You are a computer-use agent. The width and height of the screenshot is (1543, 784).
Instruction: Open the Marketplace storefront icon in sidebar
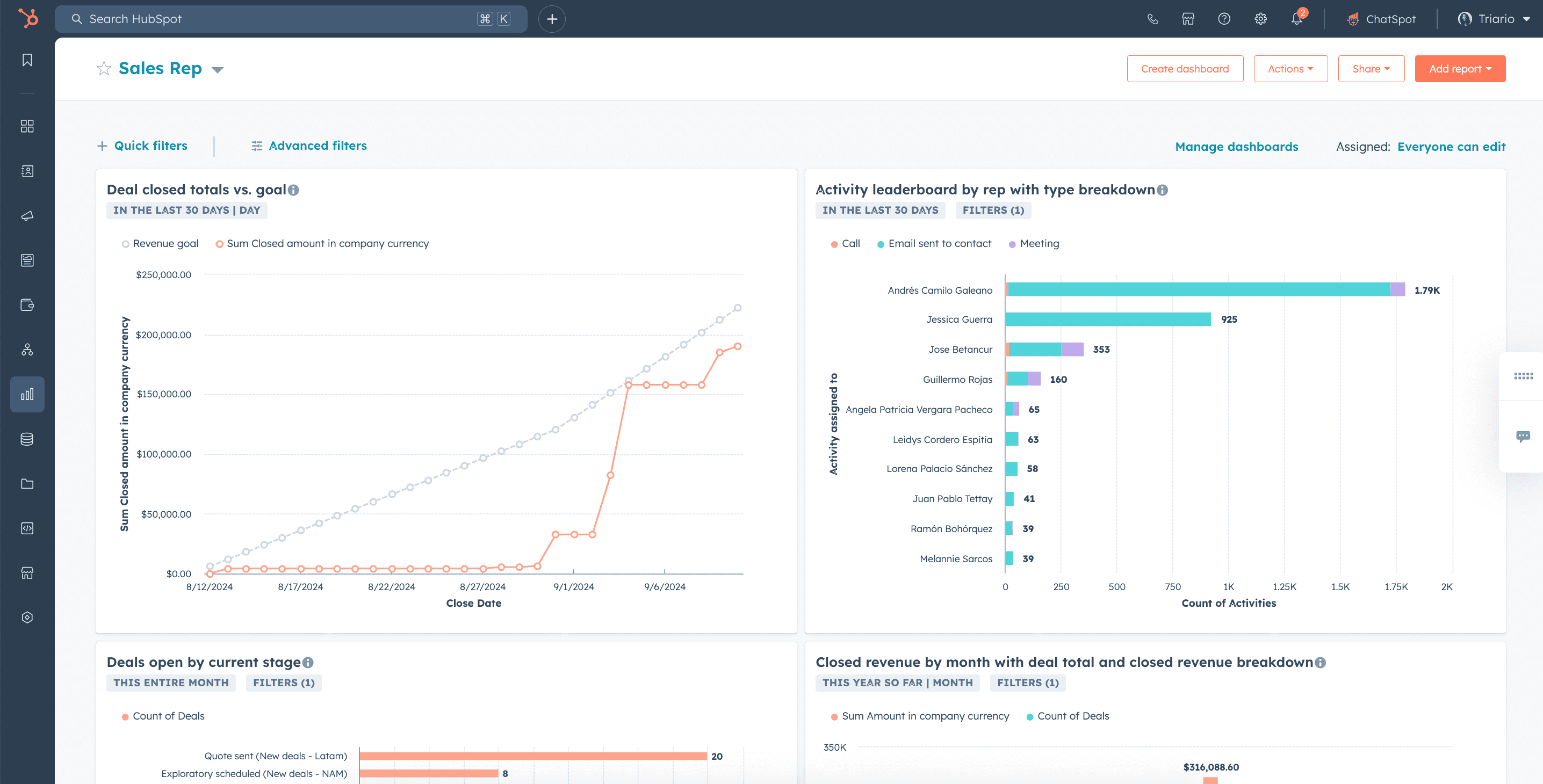[x=27, y=574]
